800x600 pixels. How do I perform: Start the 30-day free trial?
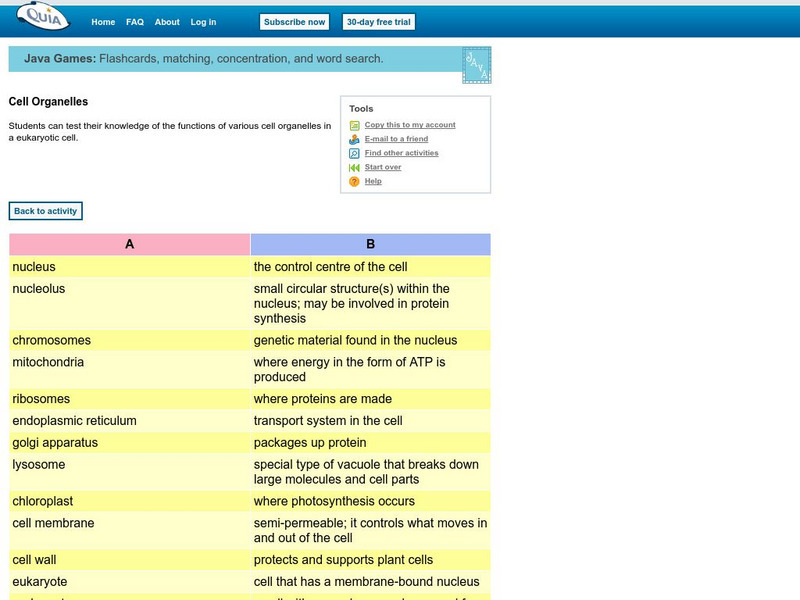tap(378, 22)
